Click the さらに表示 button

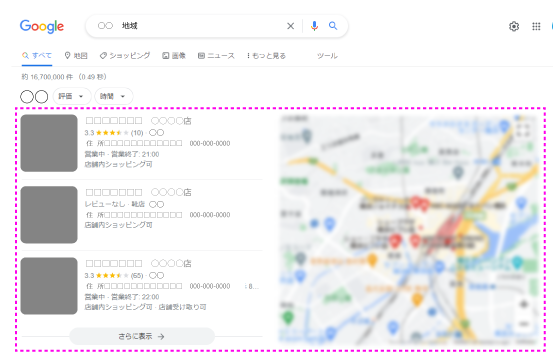tap(142, 336)
